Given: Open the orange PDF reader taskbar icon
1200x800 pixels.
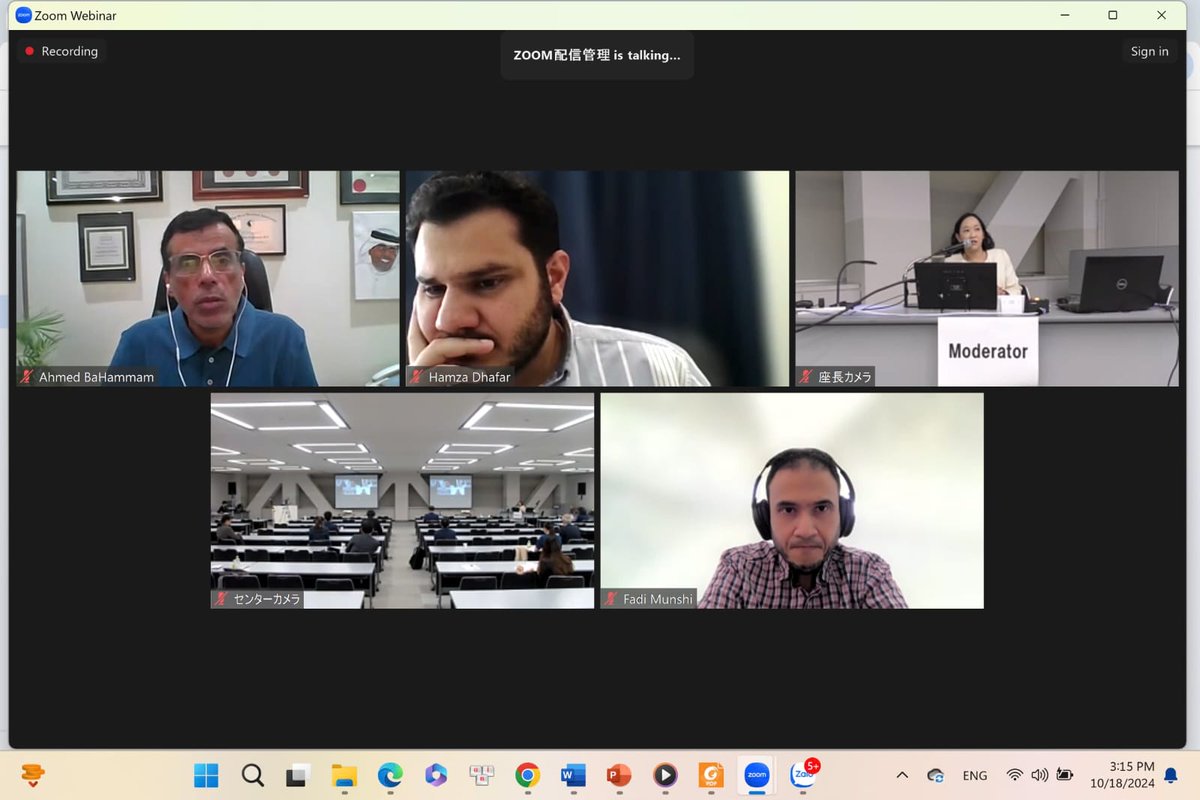Looking at the screenshot, I should [x=711, y=775].
